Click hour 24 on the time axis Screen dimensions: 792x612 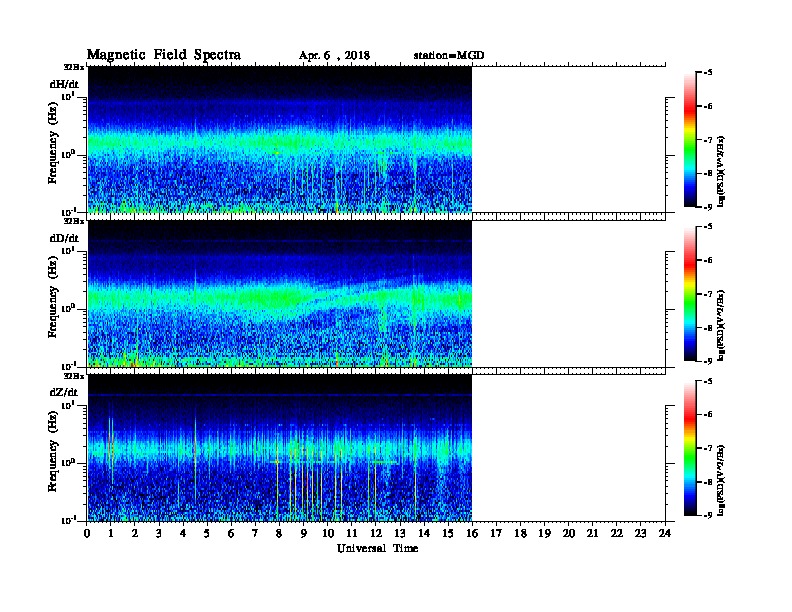665,534
